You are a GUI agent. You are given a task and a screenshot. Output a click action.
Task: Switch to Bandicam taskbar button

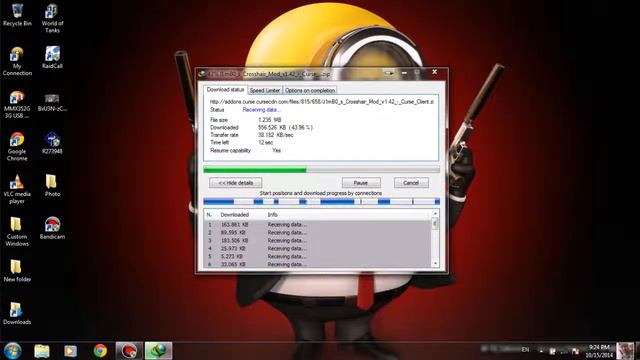pyautogui.click(x=129, y=351)
